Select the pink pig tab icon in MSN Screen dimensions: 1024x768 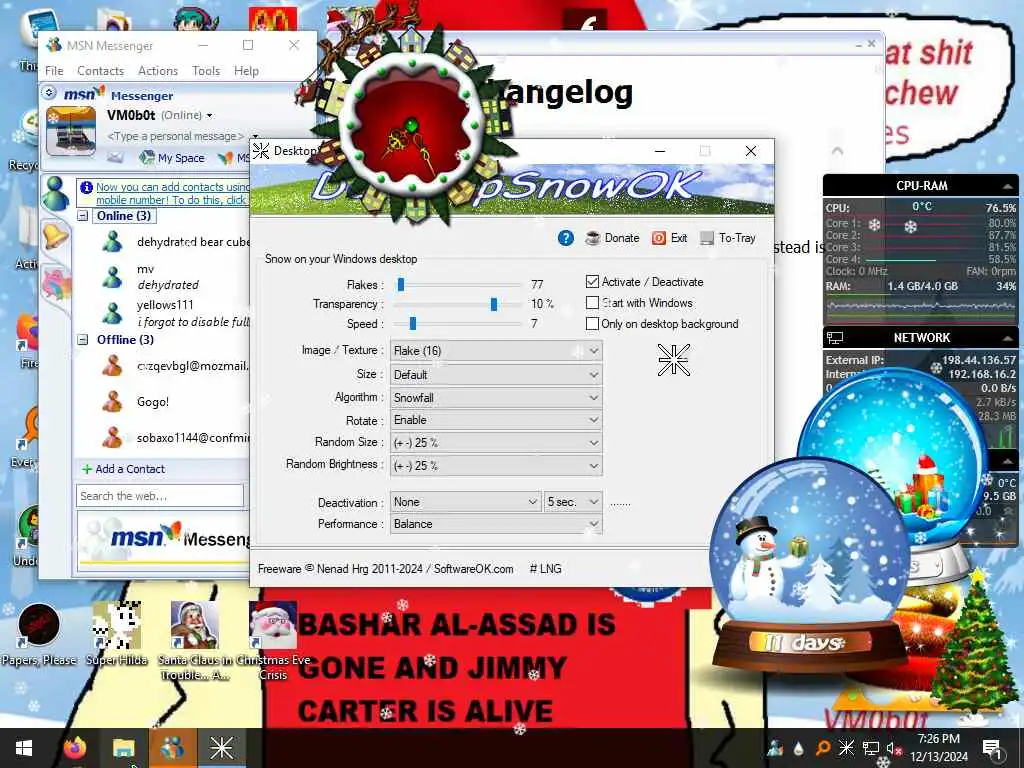(x=56, y=285)
